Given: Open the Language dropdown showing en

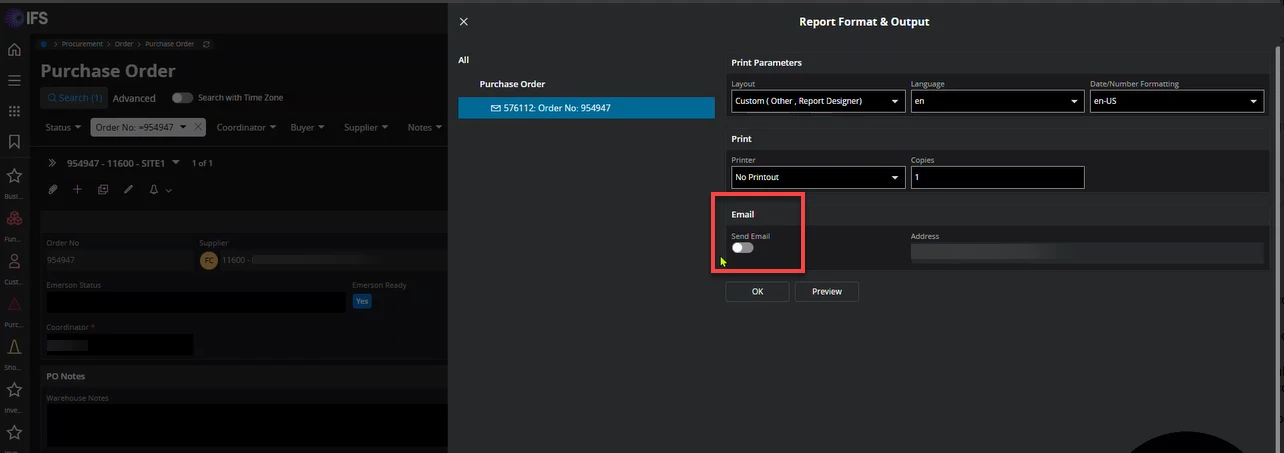Looking at the screenshot, I should point(997,101).
